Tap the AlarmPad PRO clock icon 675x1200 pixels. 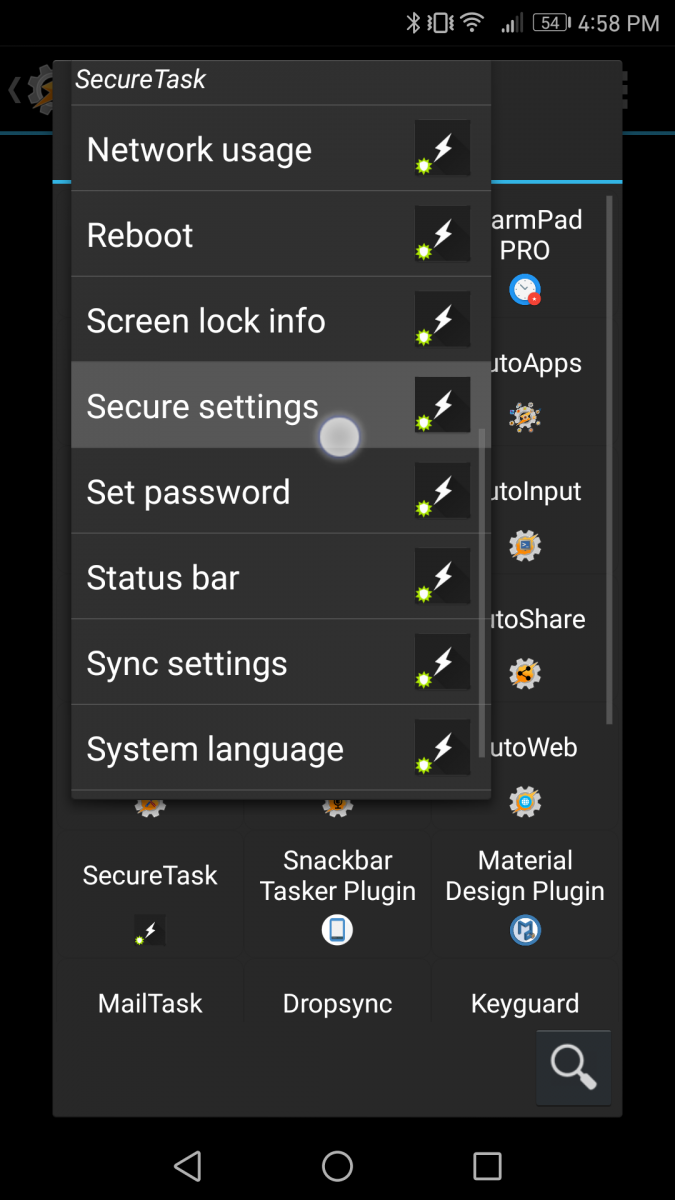click(x=525, y=290)
